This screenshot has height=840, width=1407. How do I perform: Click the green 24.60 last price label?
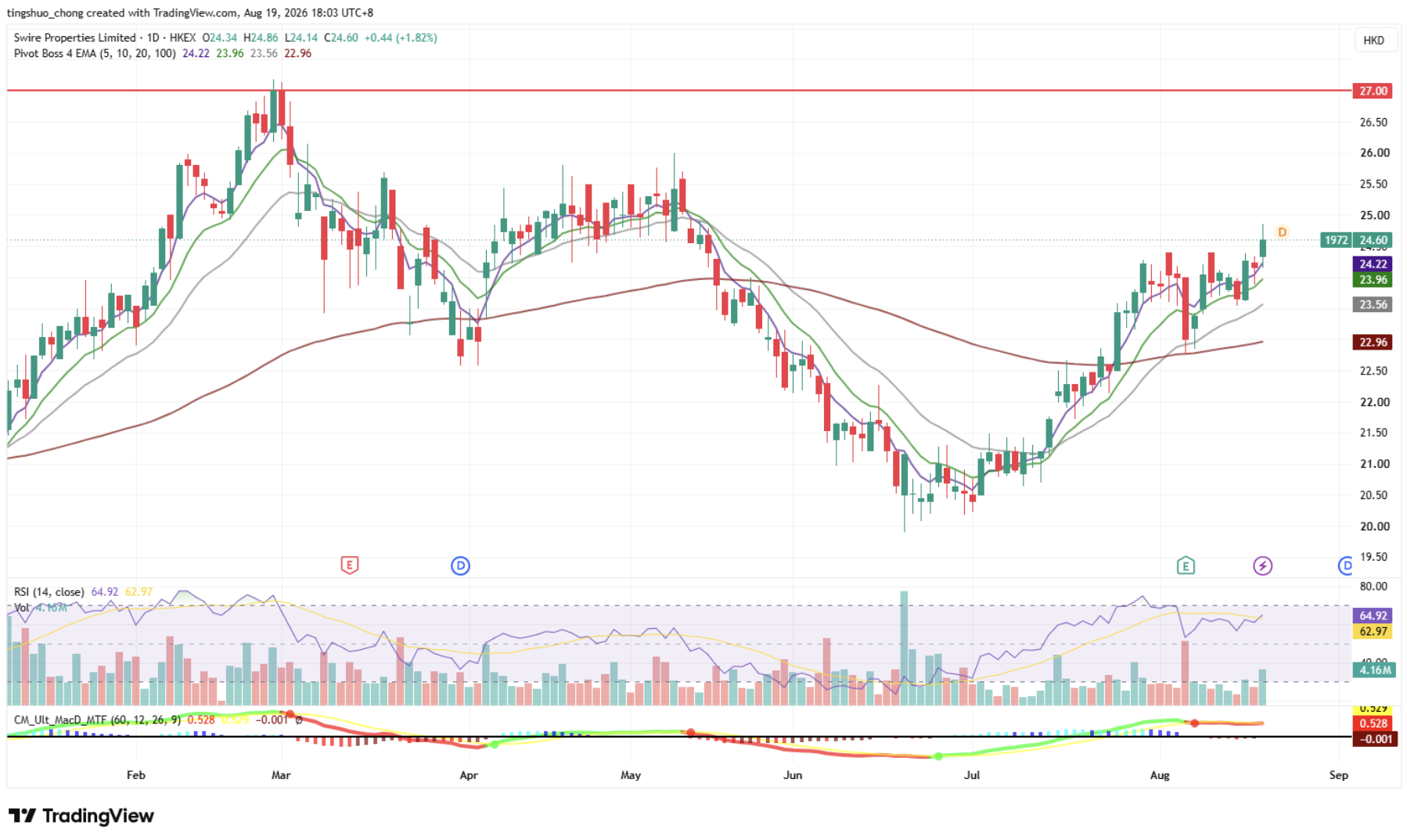pyautogui.click(x=1373, y=240)
